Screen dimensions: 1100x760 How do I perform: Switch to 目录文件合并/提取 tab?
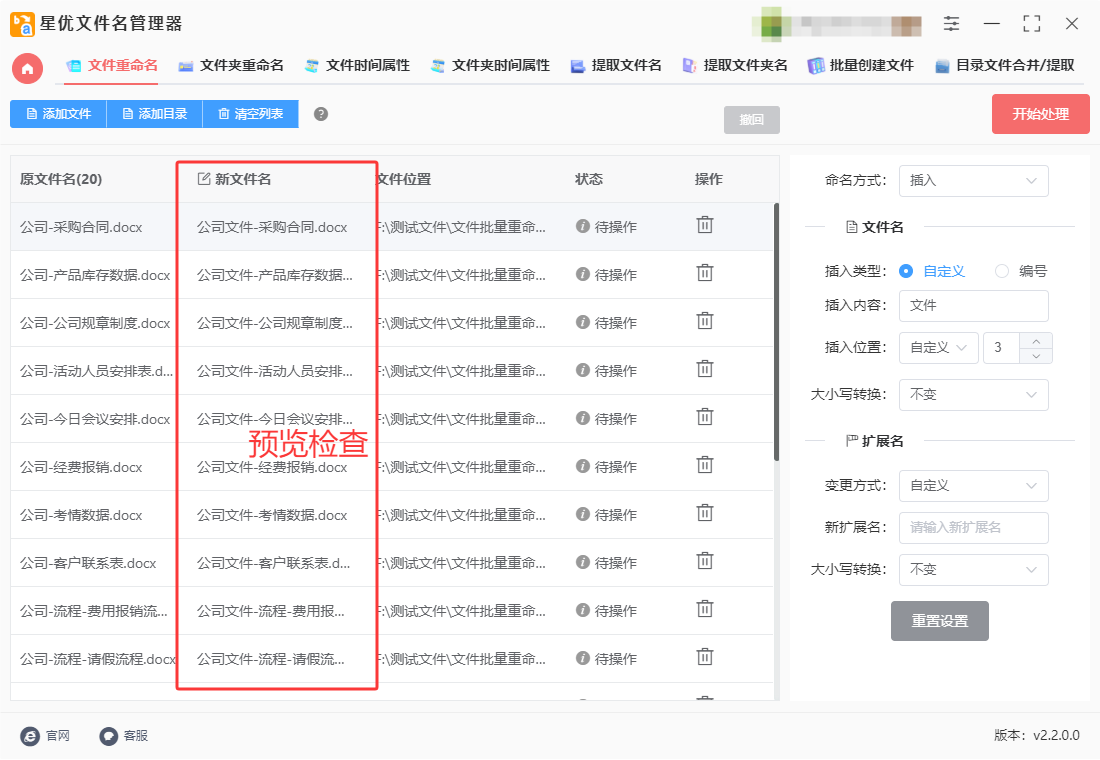click(x=1005, y=66)
